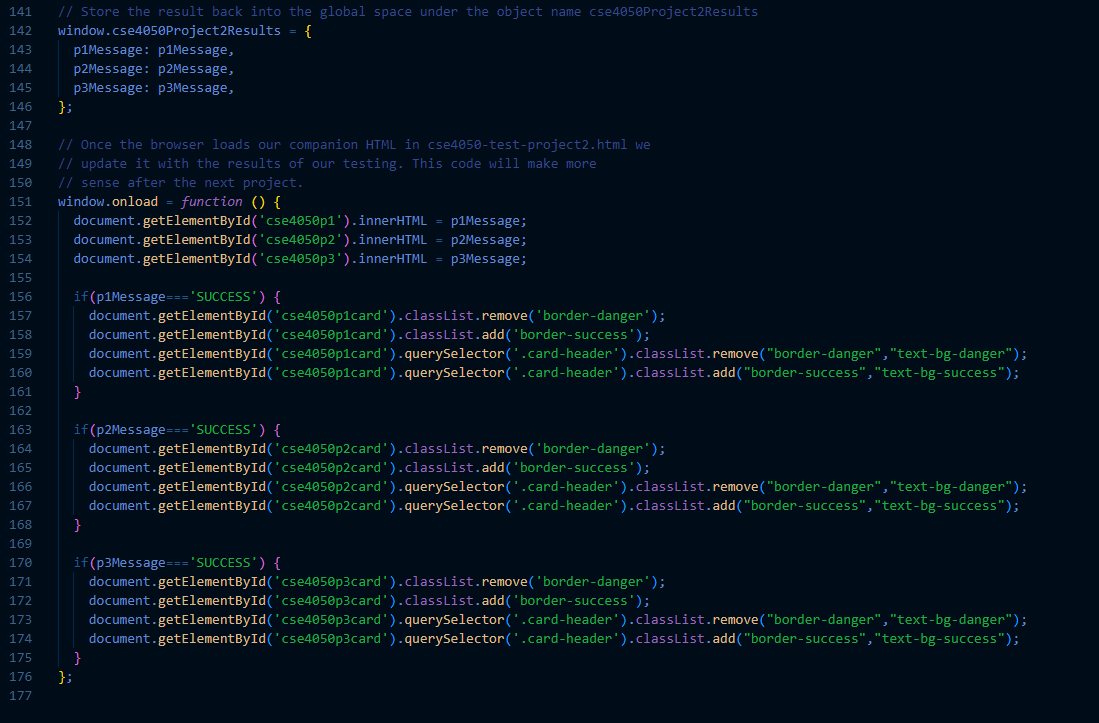Click 'cse4050-test-project2.html' in the line 148 comment

point(527,145)
